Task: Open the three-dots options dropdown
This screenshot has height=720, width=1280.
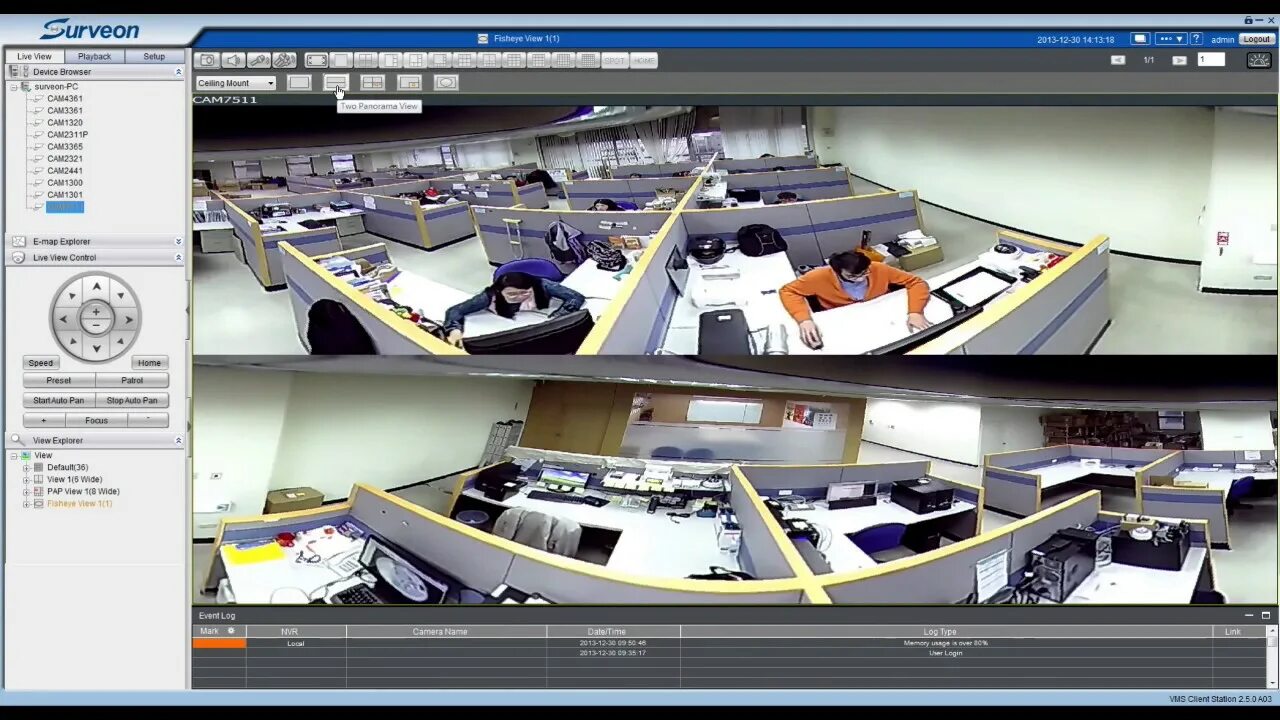Action: pyautogui.click(x=1170, y=39)
